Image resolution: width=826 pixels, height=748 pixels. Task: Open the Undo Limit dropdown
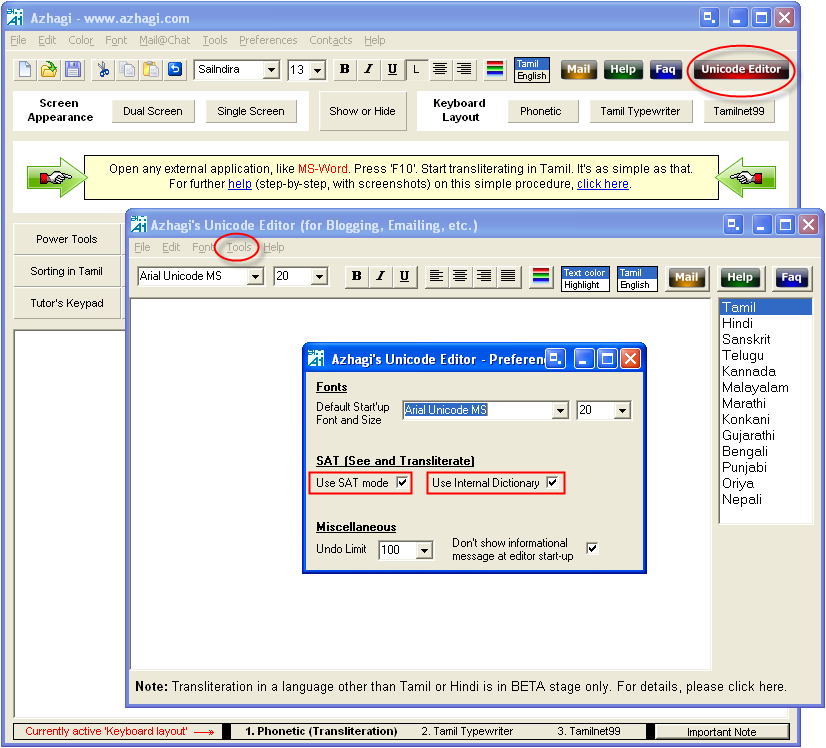424,551
